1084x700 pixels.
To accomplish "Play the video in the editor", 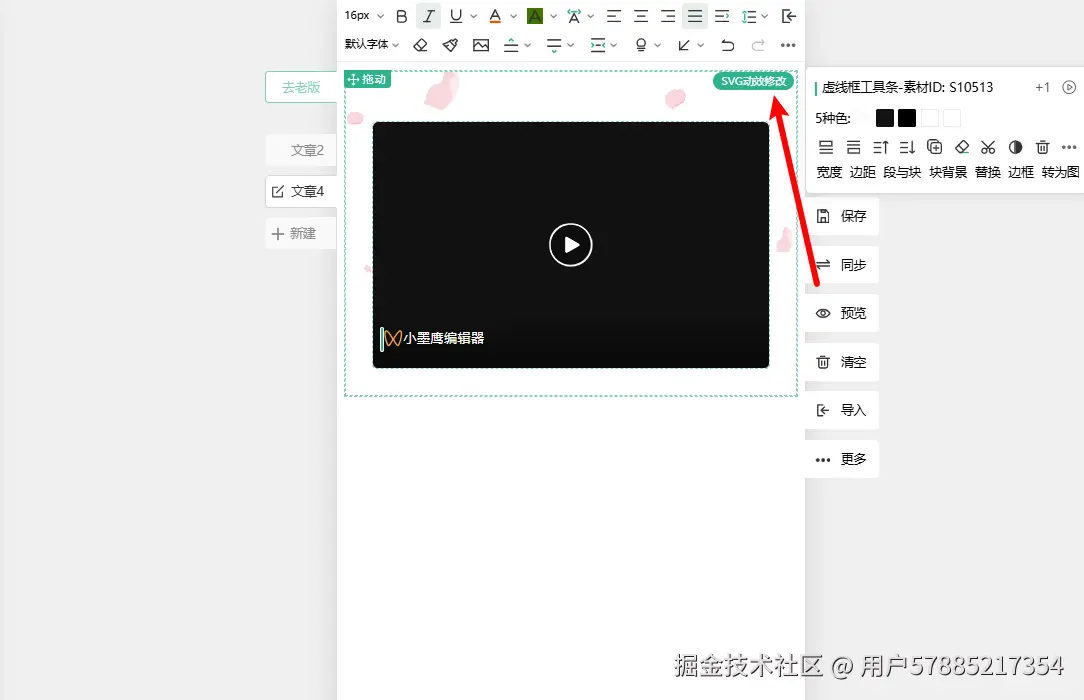I will tap(570, 245).
